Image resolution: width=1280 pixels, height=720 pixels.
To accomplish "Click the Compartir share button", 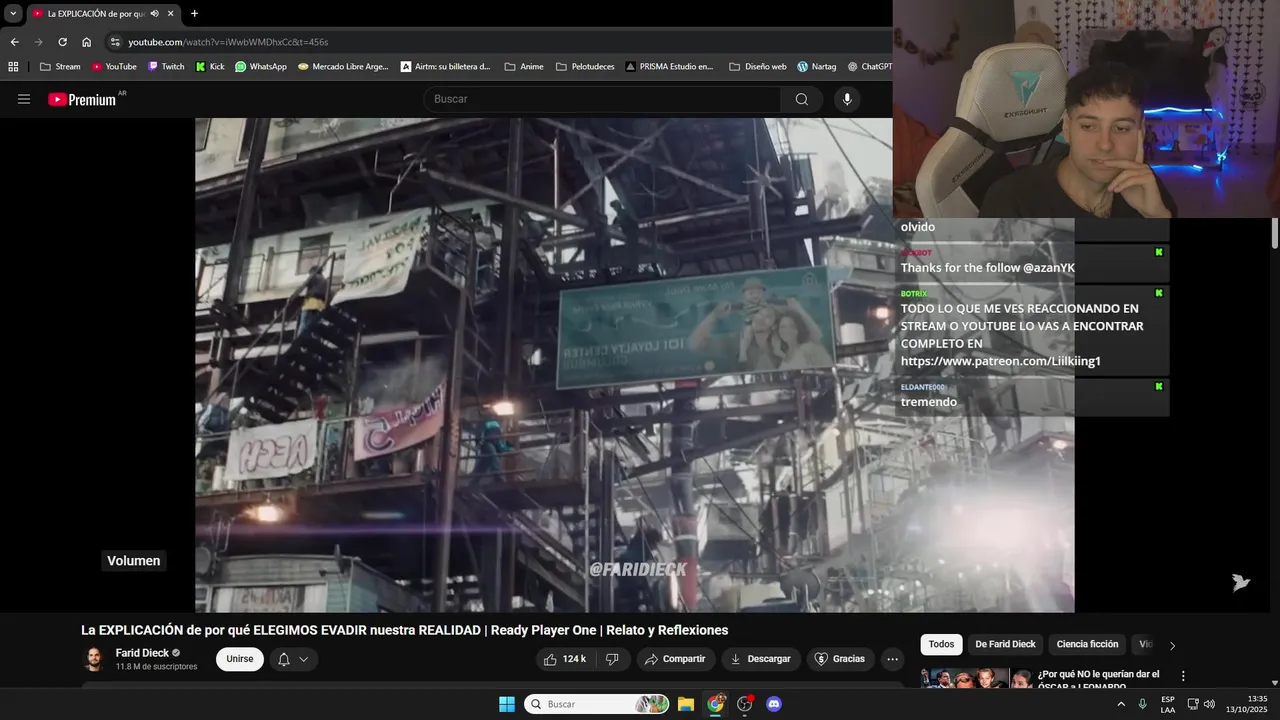I will coord(675,659).
